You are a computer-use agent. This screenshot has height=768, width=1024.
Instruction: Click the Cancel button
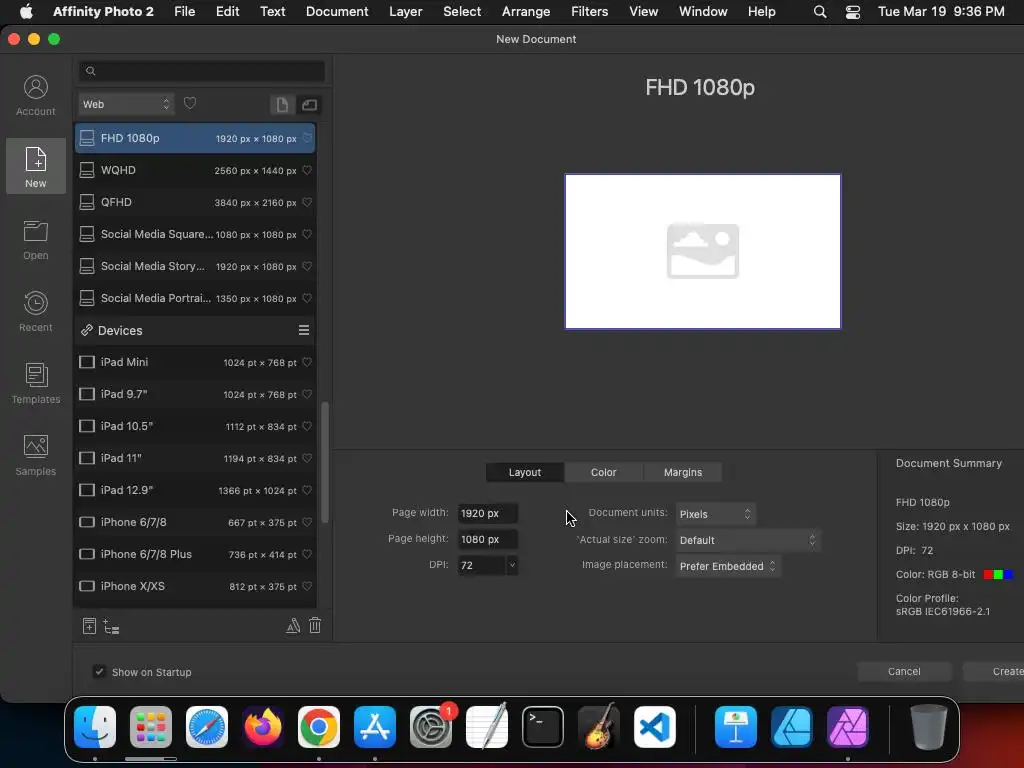click(904, 671)
